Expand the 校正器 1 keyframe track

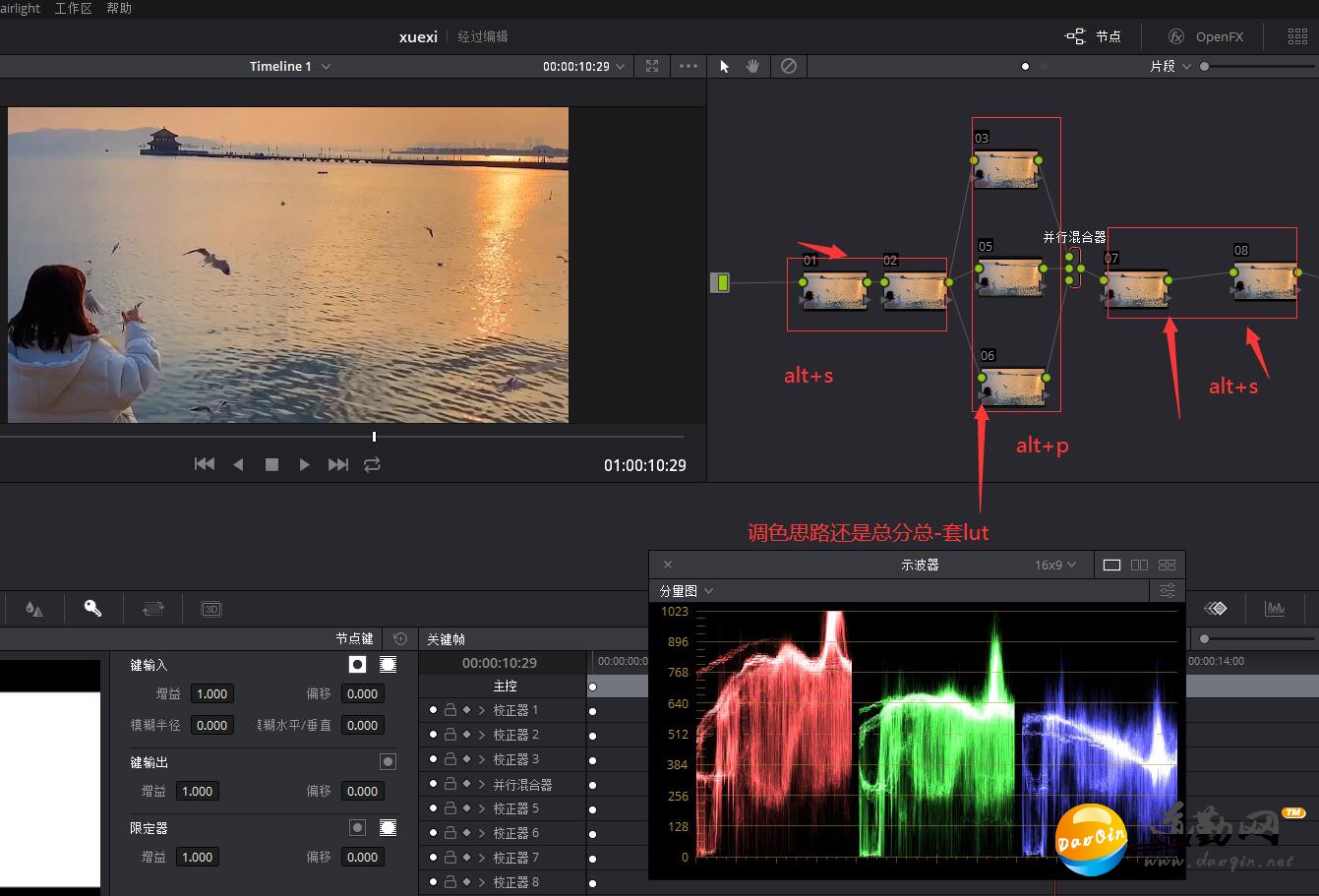tap(482, 710)
